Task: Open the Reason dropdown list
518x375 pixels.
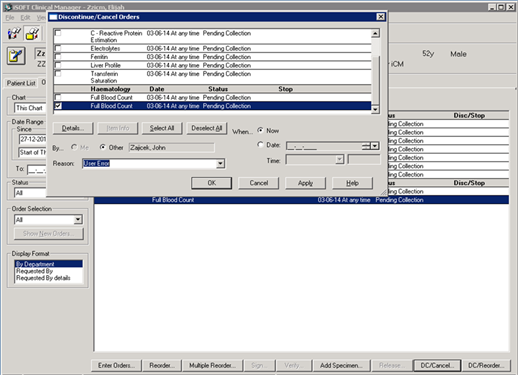Action: click(220, 164)
